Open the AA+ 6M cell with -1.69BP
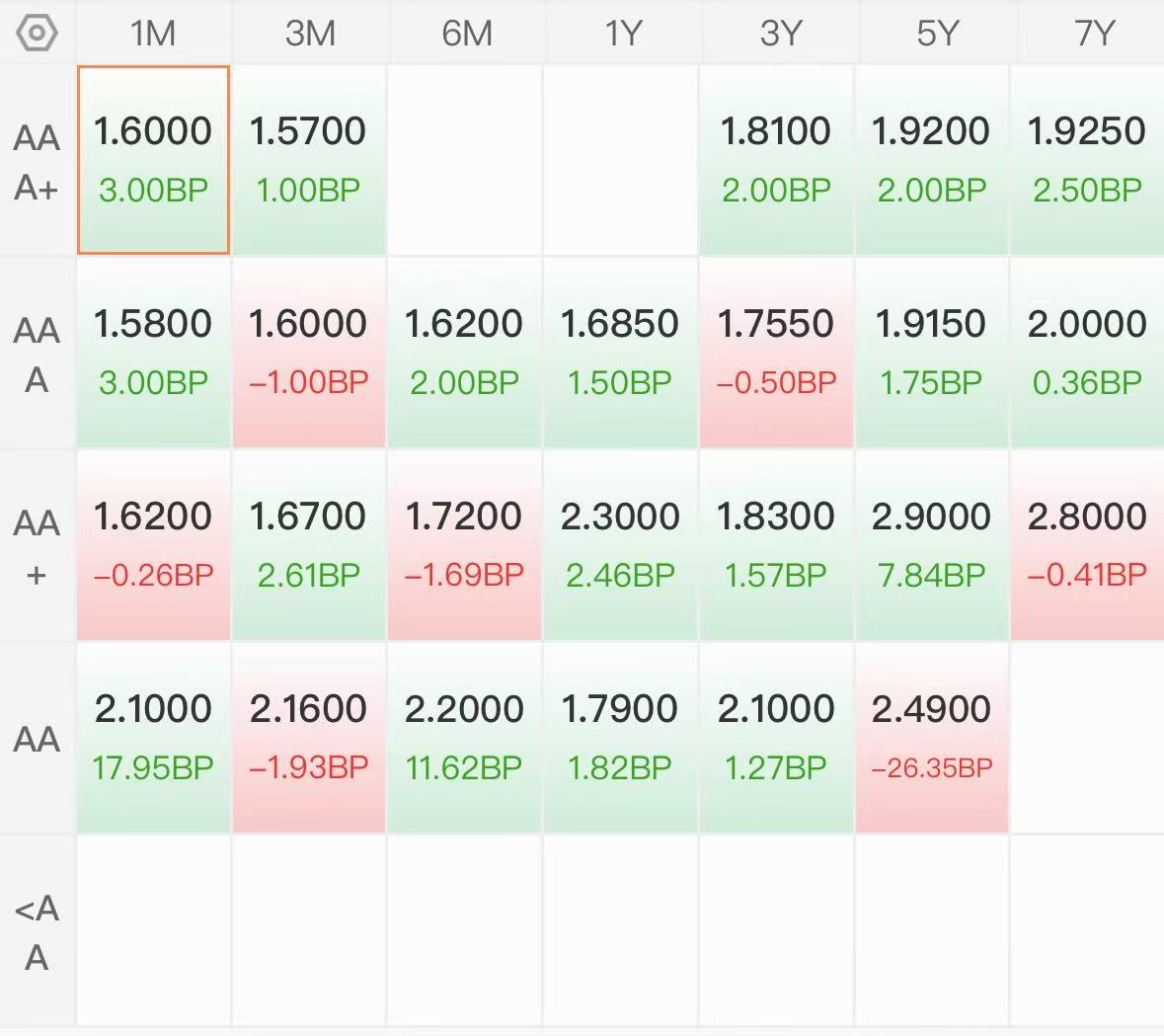Viewport: 1164px width, 1036px height. click(x=465, y=545)
